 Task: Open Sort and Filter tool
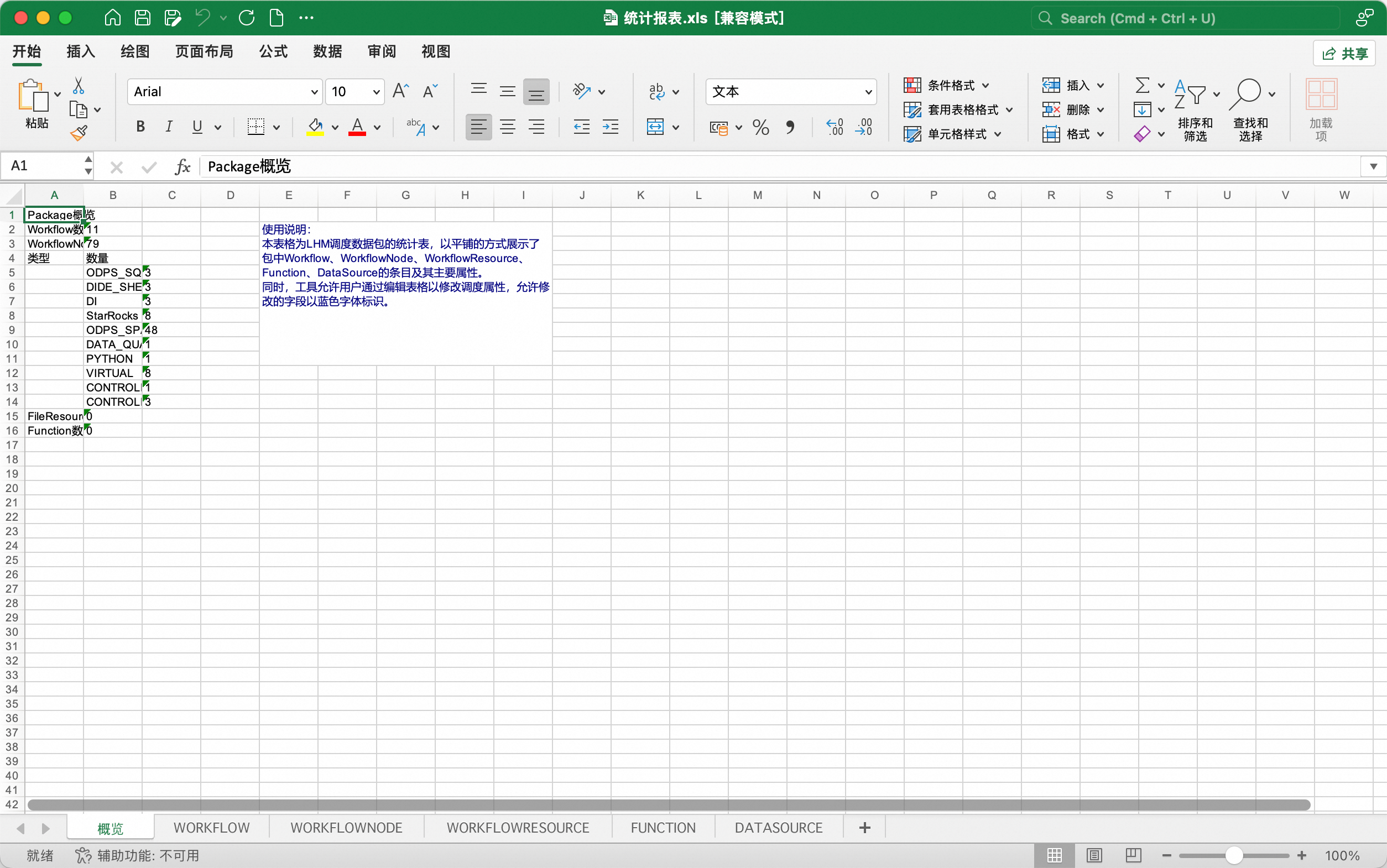pos(1195,109)
